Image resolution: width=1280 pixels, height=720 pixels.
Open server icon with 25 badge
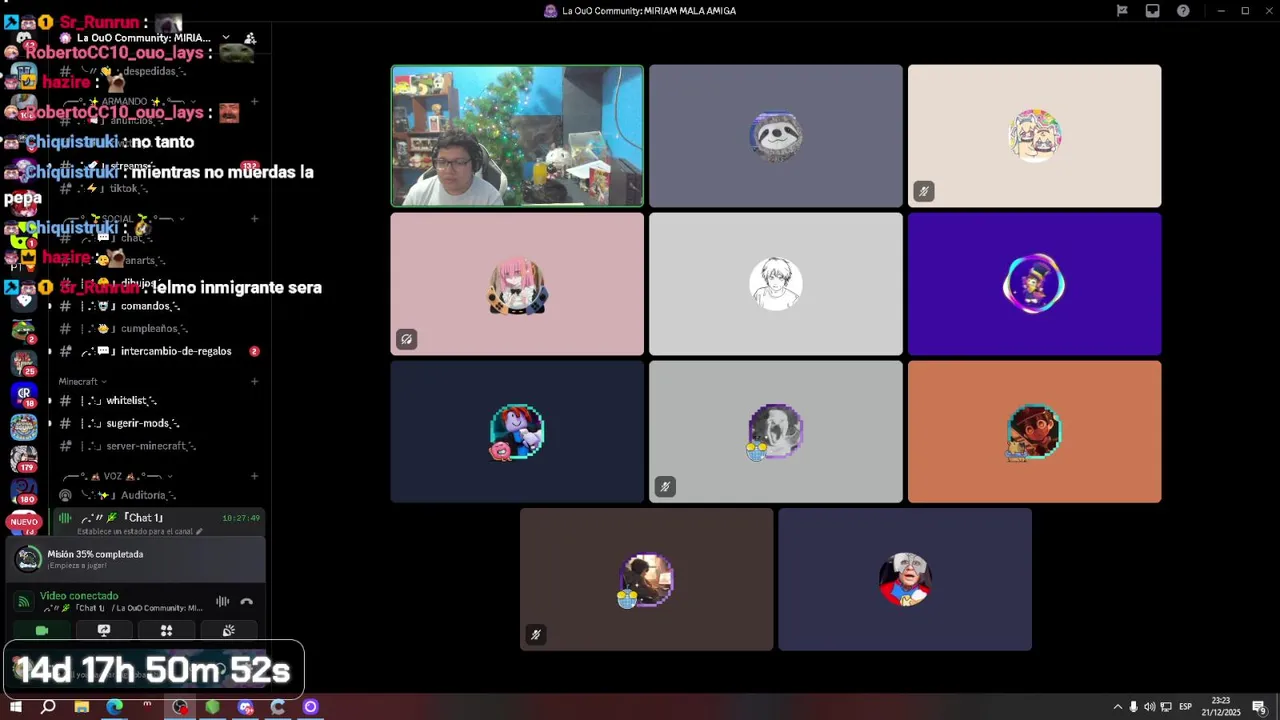coord(24,361)
